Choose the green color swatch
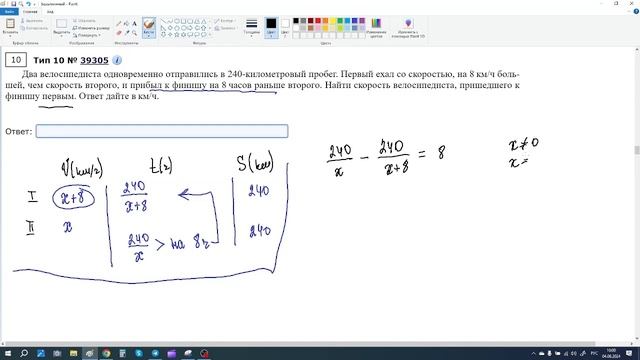Image resolution: width=640 pixels, height=360 pixels. [x=340, y=21]
